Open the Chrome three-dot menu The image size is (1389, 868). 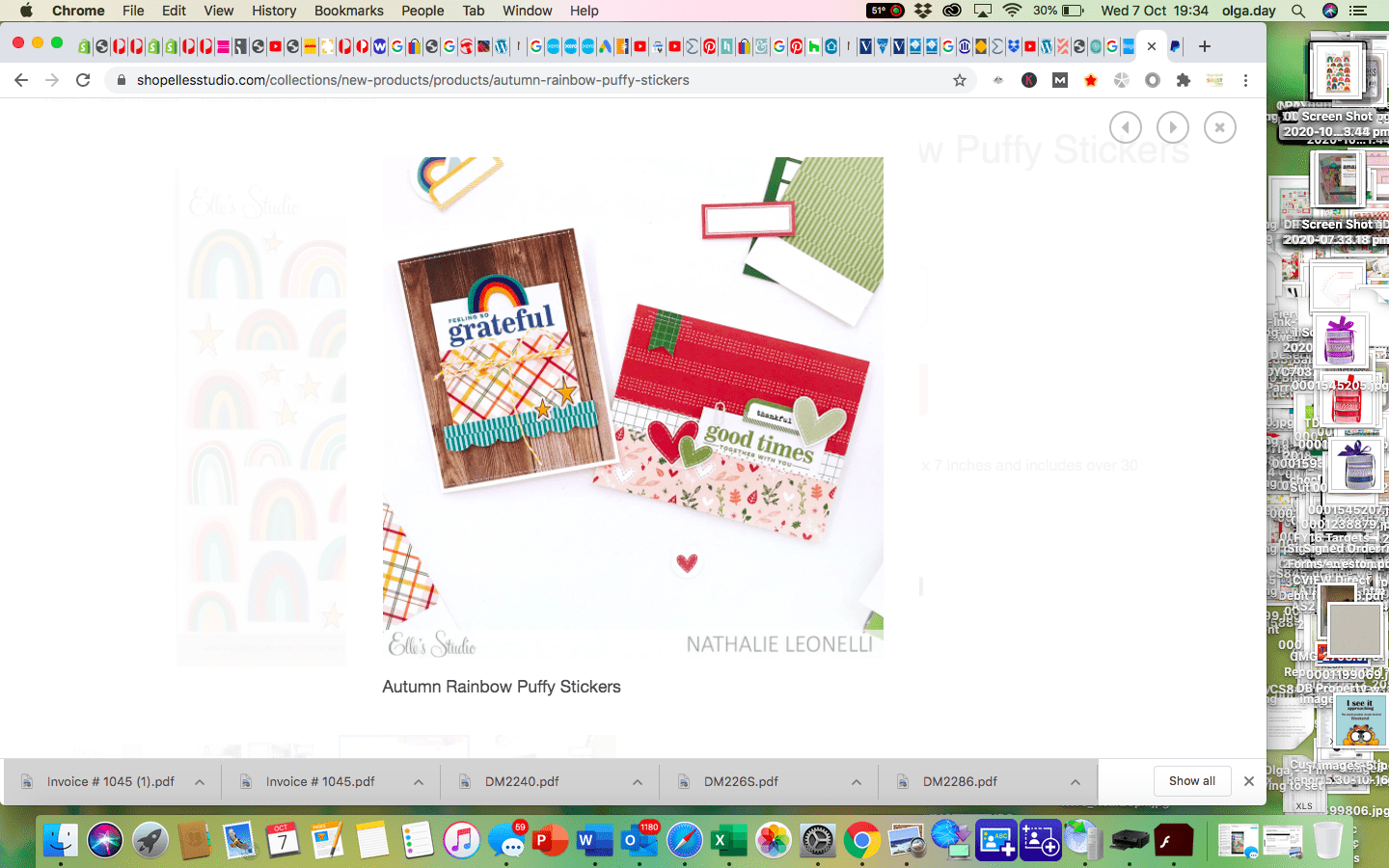[x=1245, y=80]
